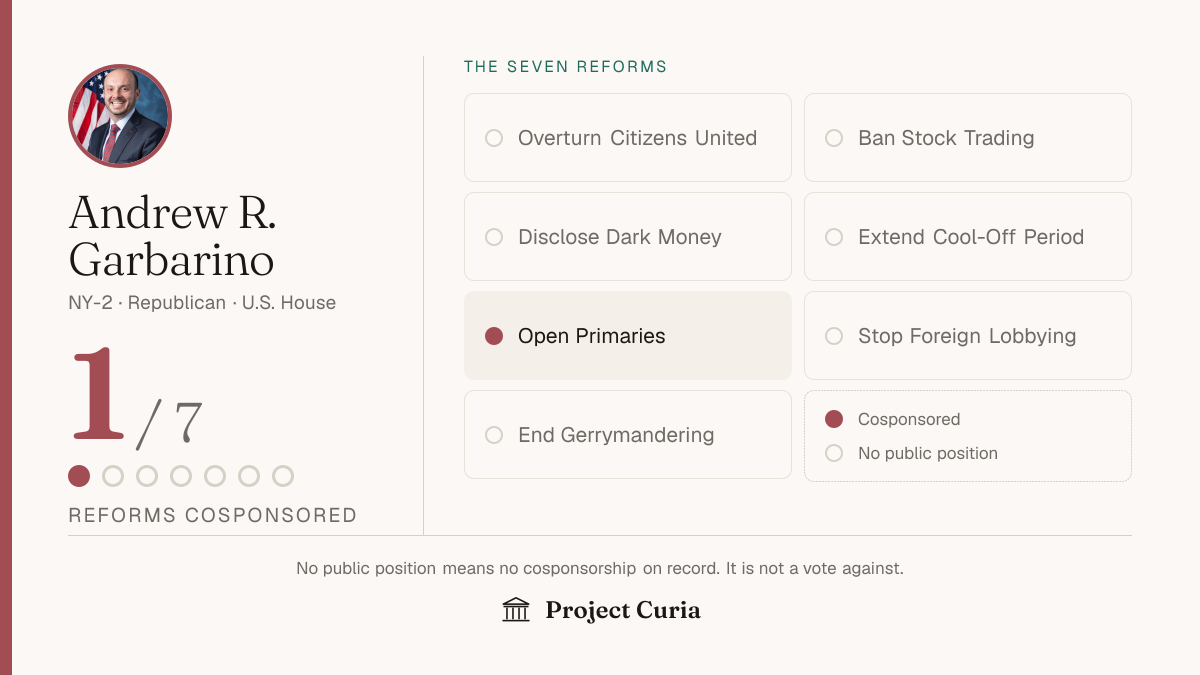Click Andrew Garbarino's portrait photo
Image resolution: width=1200 pixels, height=675 pixels.
pos(120,116)
